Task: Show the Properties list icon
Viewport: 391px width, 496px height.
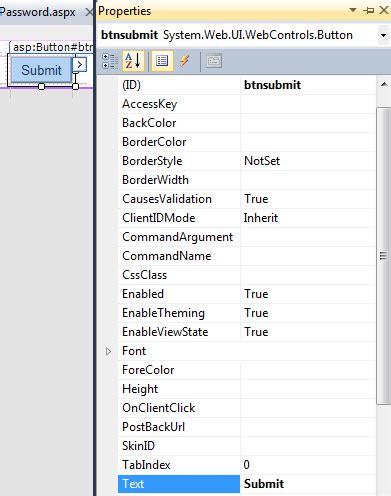Action: (x=162, y=61)
